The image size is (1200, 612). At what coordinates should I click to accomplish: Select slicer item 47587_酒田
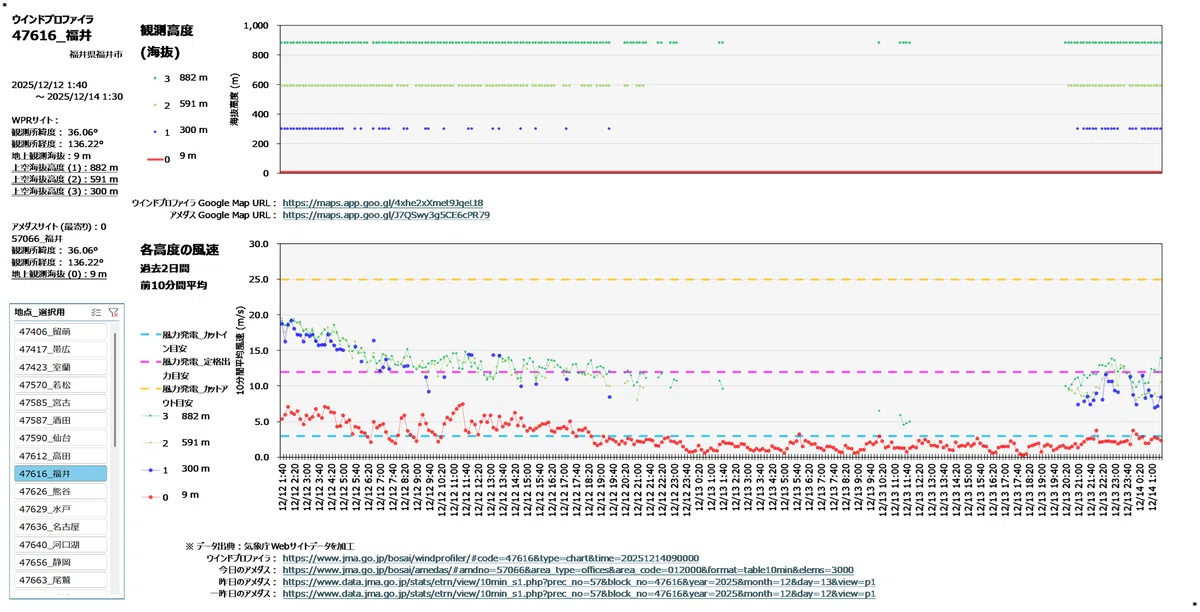pos(60,420)
